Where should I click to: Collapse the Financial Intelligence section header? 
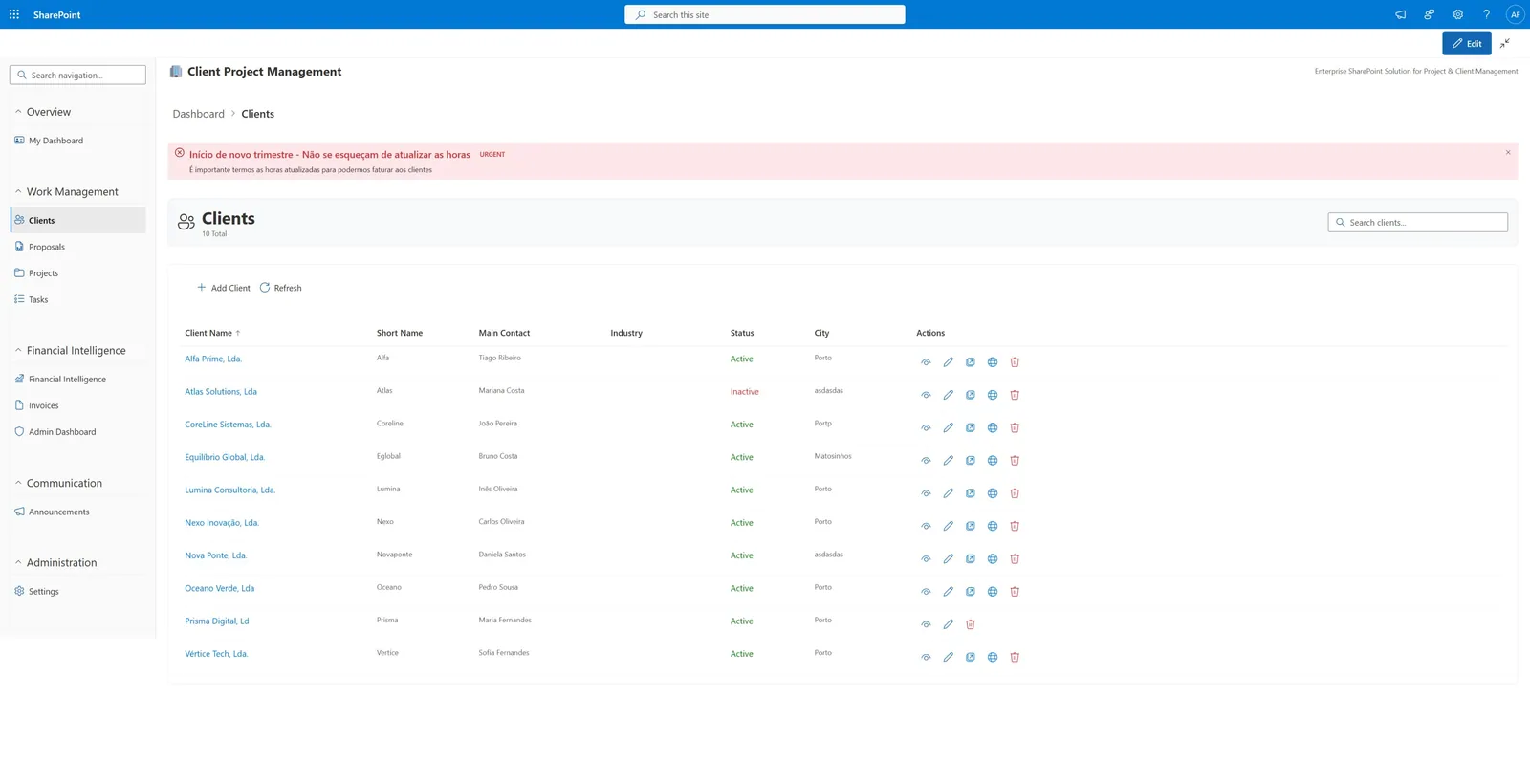click(x=18, y=350)
